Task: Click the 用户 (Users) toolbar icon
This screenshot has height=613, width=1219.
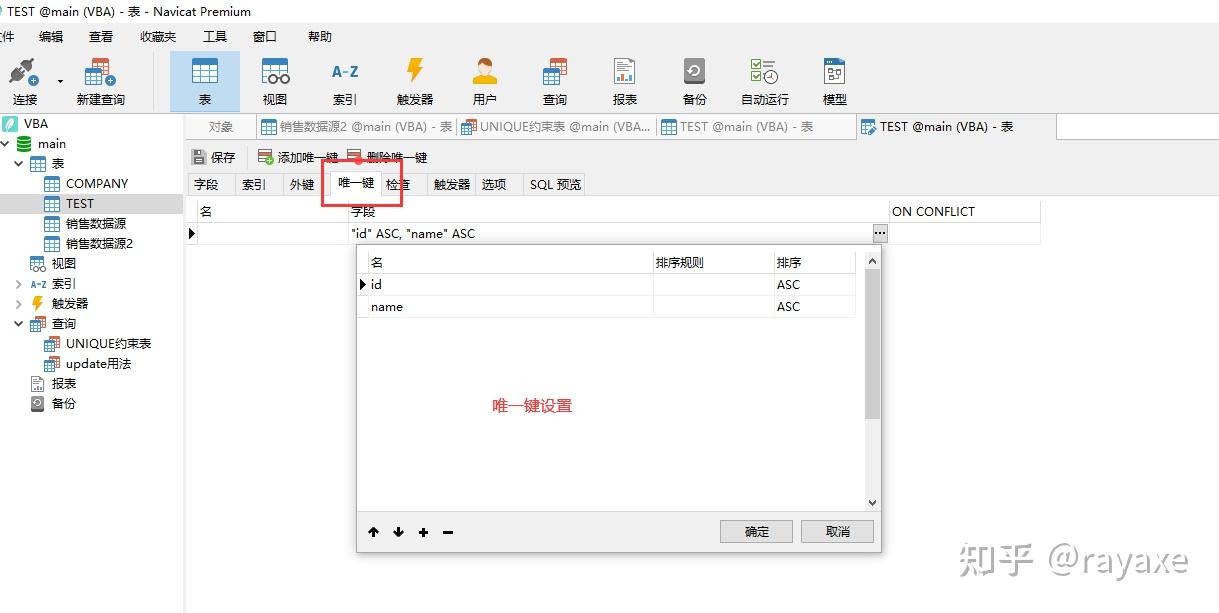Action: click(x=485, y=80)
